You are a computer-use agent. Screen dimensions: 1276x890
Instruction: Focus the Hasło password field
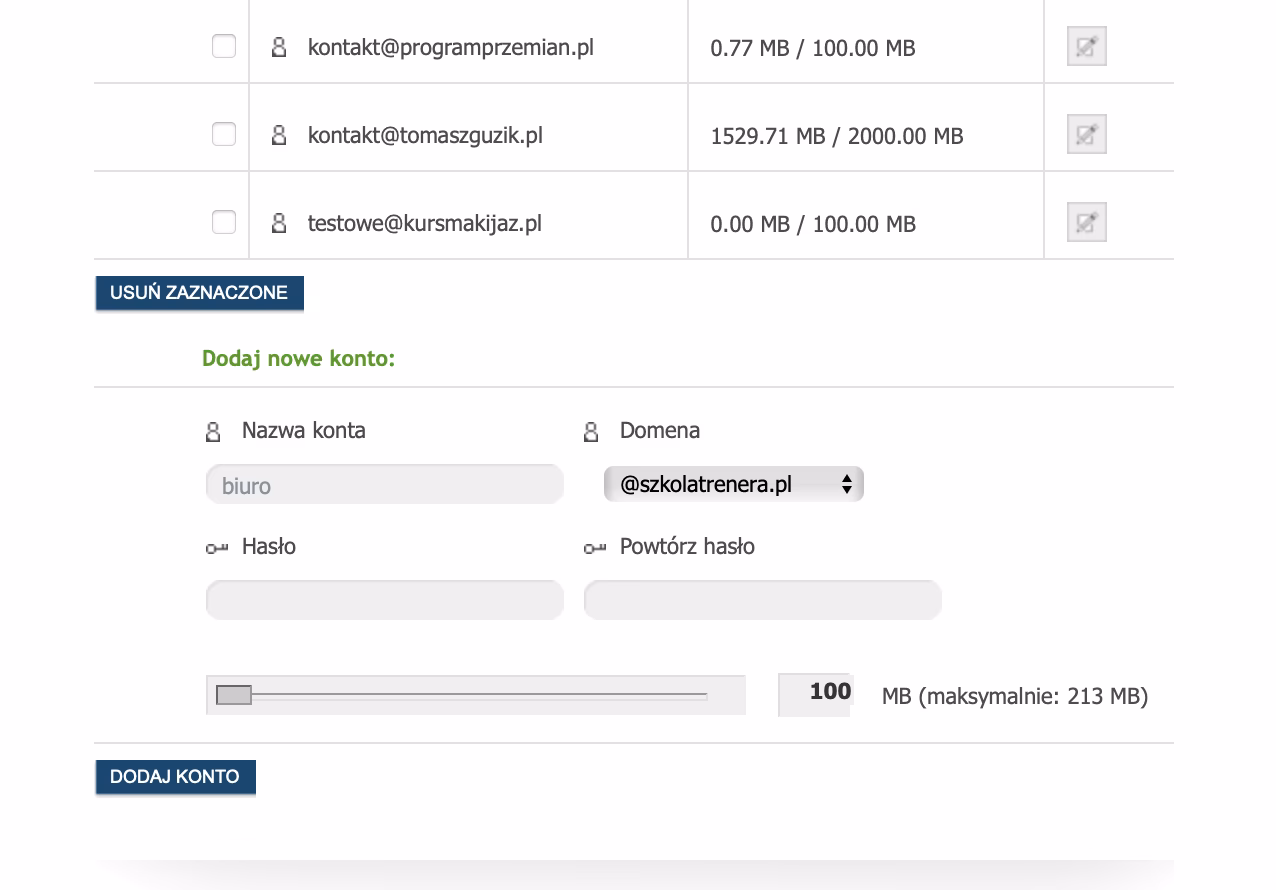click(x=384, y=599)
